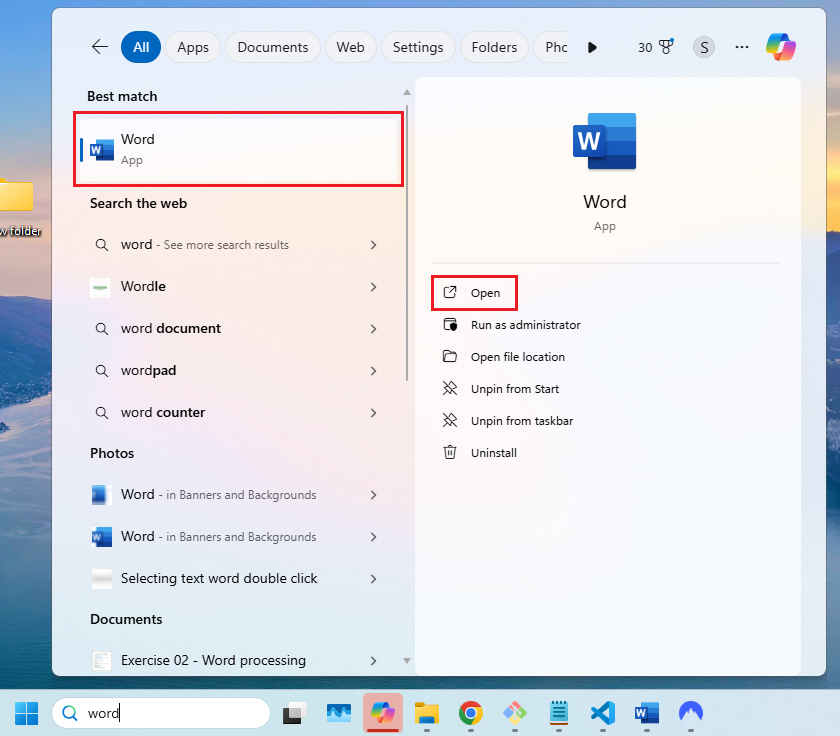This screenshot has width=840, height=736.
Task: Select the Settings filter tab
Action: tap(418, 47)
